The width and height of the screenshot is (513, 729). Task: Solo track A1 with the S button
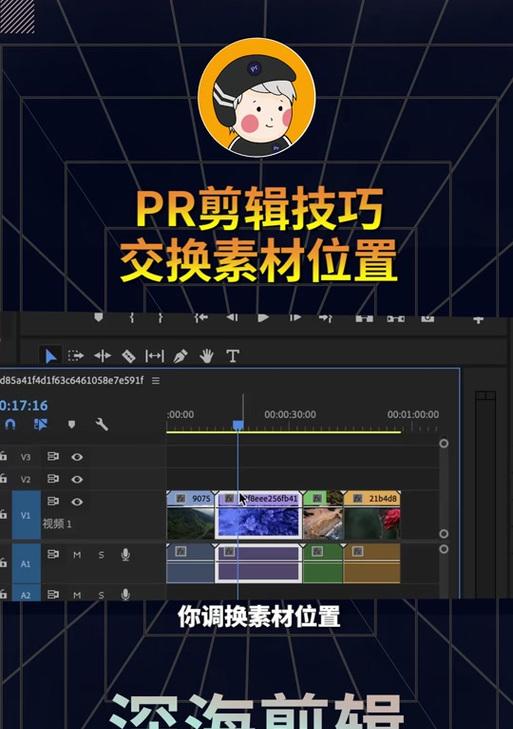[101, 555]
